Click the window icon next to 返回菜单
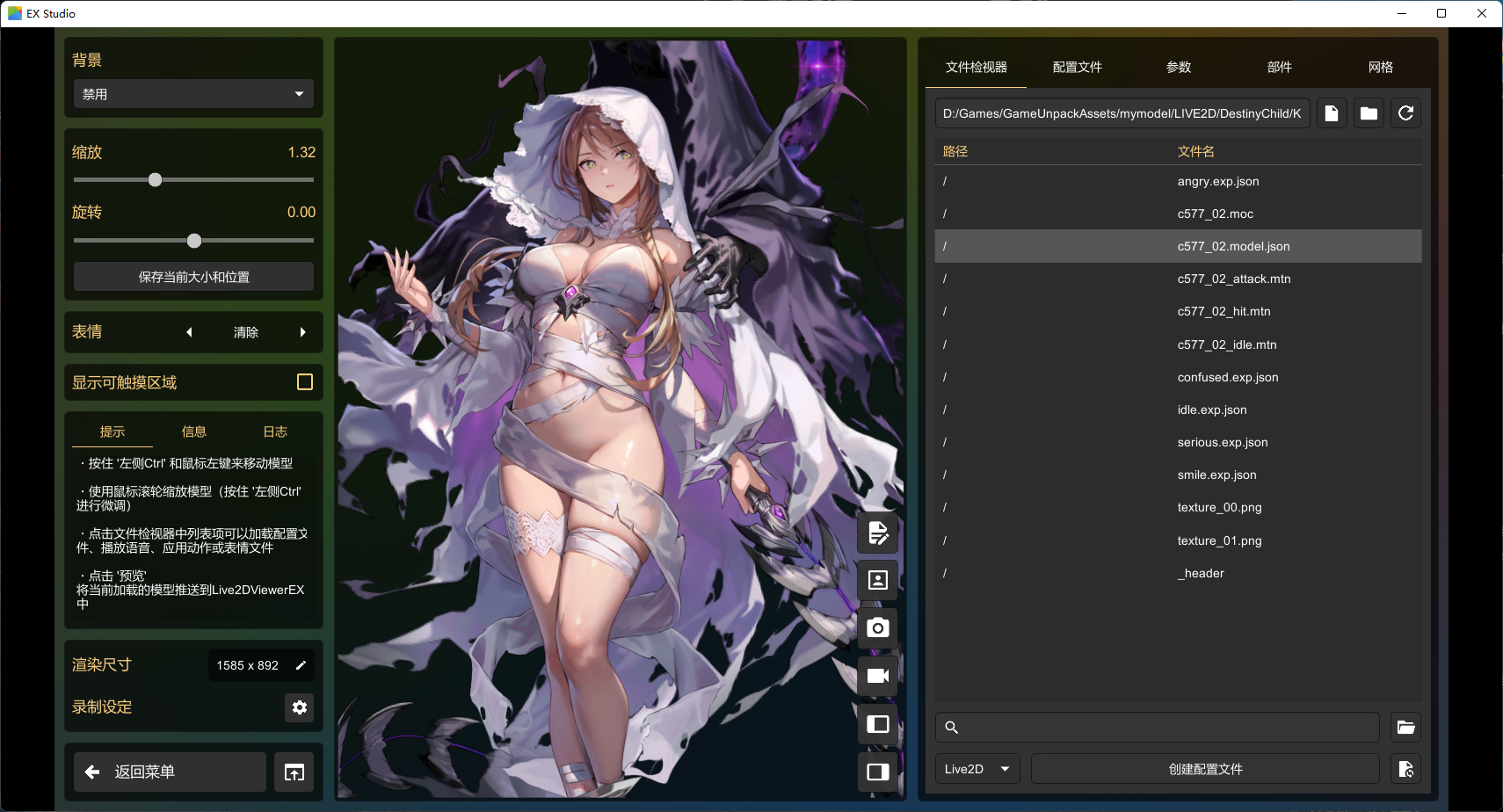 pos(294,772)
